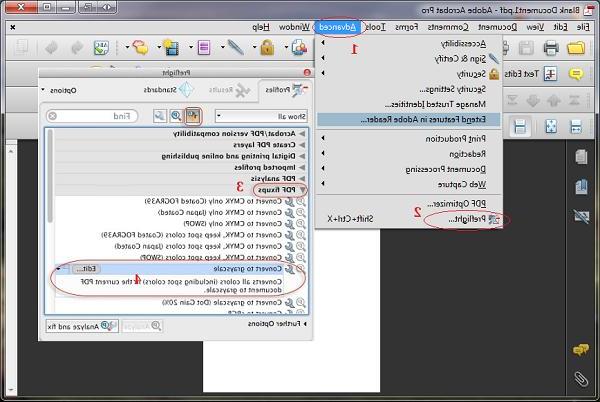Viewport: 600px width, 402px height.
Task: Switch to the Results tab
Action: (230, 90)
